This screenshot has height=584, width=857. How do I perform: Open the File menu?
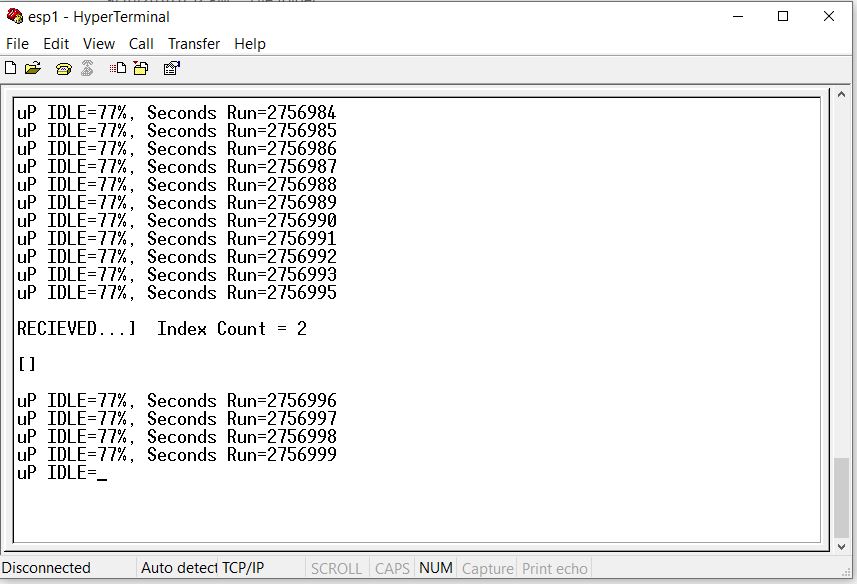click(x=17, y=44)
